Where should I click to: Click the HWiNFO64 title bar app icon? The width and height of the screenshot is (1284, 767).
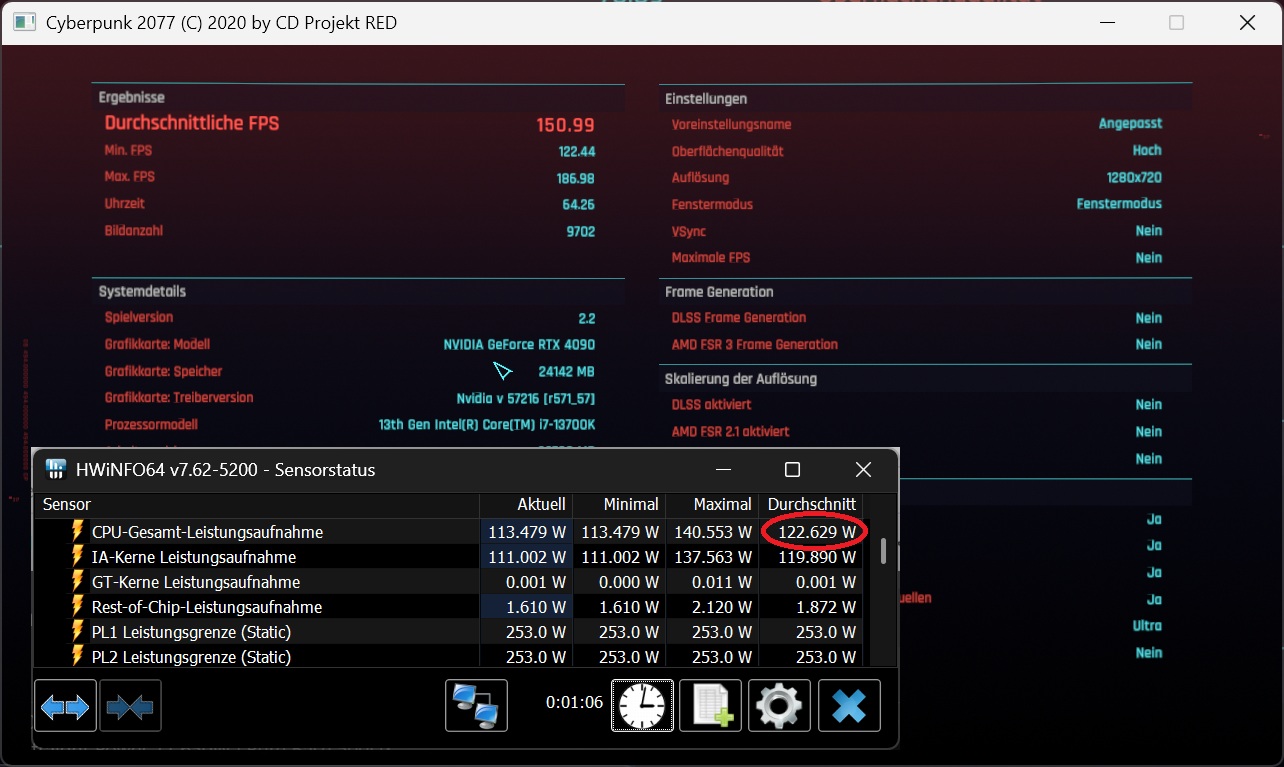click(x=56, y=470)
